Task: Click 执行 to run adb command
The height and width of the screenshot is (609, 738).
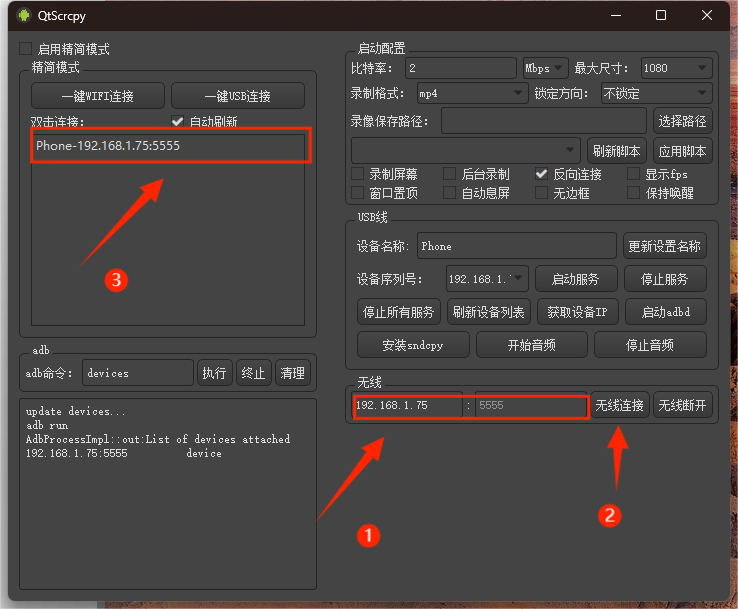Action: (214, 373)
